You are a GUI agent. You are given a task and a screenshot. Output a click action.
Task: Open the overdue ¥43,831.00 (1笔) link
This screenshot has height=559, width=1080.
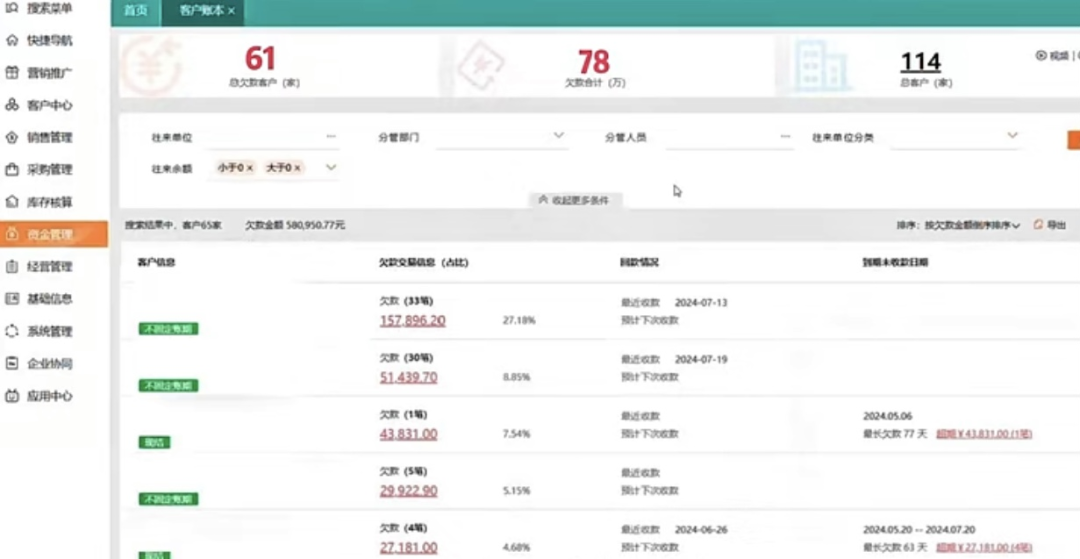point(984,434)
